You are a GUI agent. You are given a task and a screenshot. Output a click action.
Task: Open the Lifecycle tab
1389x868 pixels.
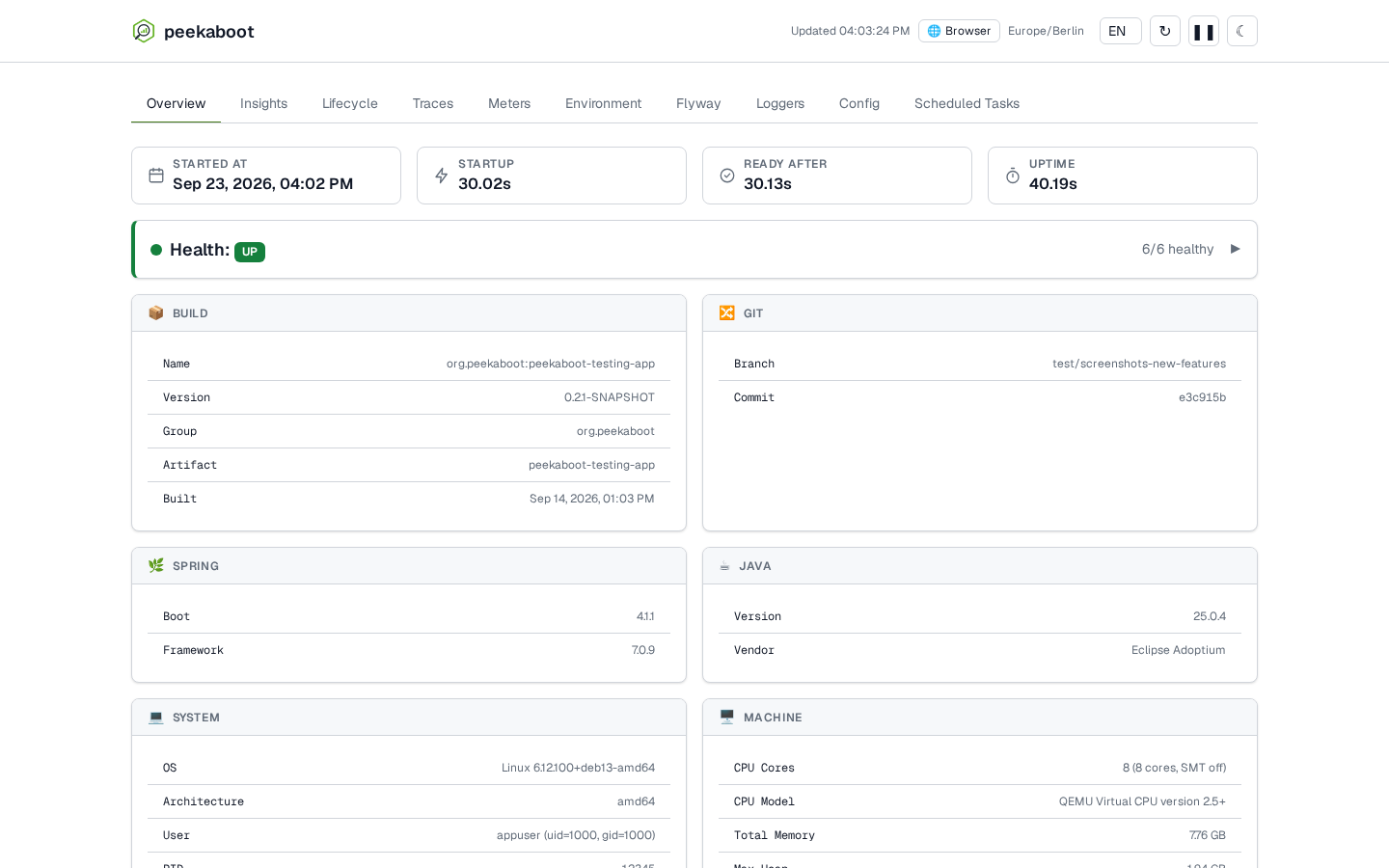(x=350, y=103)
